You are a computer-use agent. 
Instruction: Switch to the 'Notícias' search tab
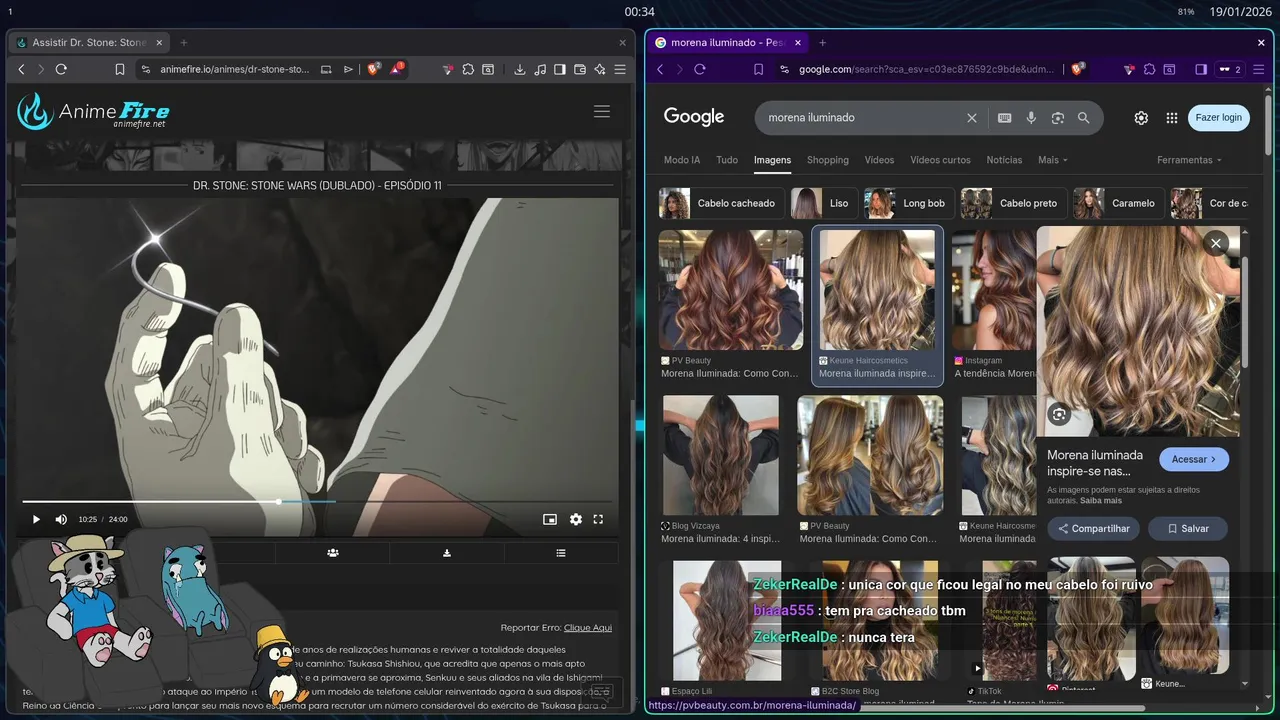click(1004, 160)
